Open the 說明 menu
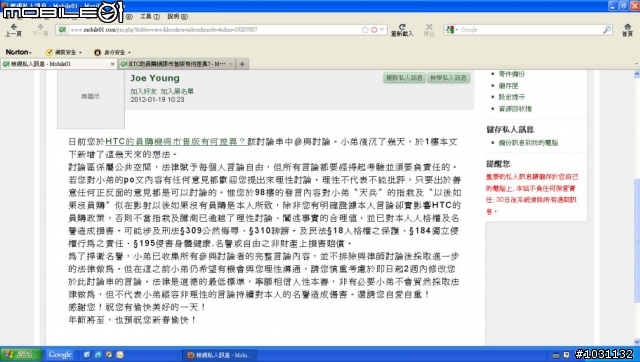The height and width of the screenshot is (362, 640). tap(178, 16)
